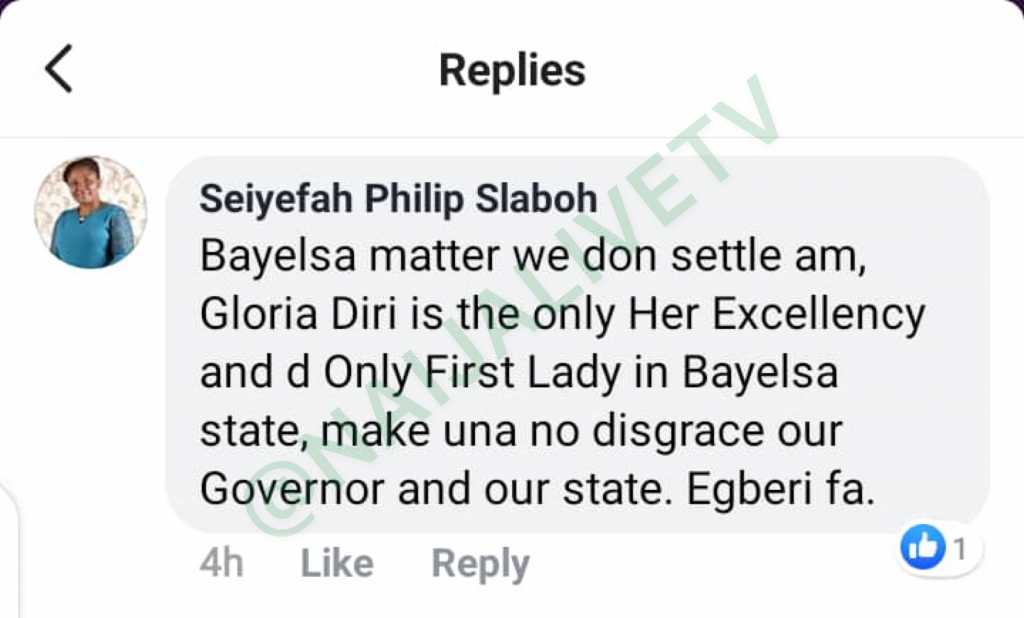View reaction count number 1

coord(959,549)
